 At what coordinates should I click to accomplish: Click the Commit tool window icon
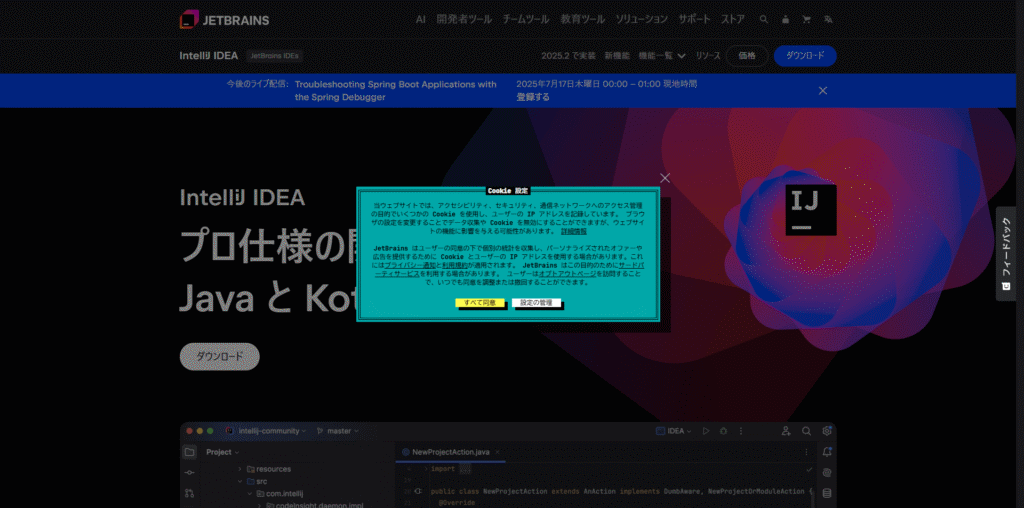pyautogui.click(x=189, y=472)
